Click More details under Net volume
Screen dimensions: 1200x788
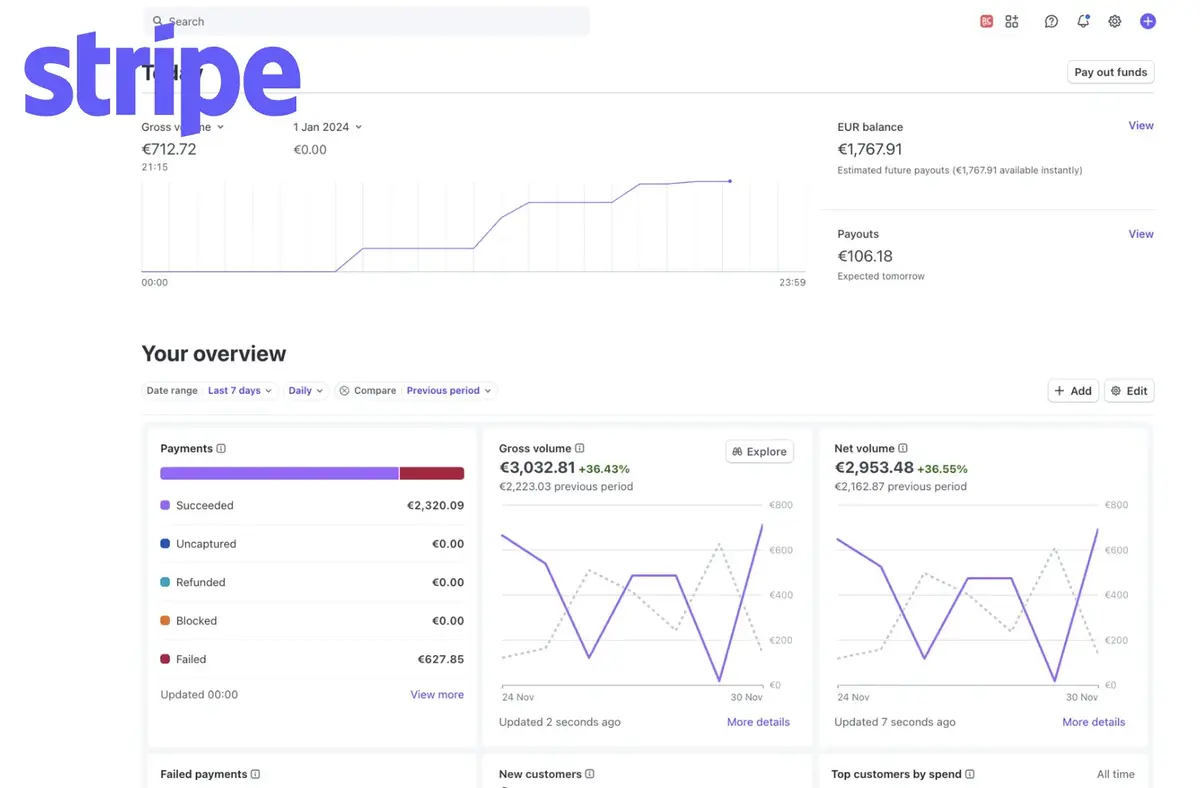pyautogui.click(x=1093, y=722)
